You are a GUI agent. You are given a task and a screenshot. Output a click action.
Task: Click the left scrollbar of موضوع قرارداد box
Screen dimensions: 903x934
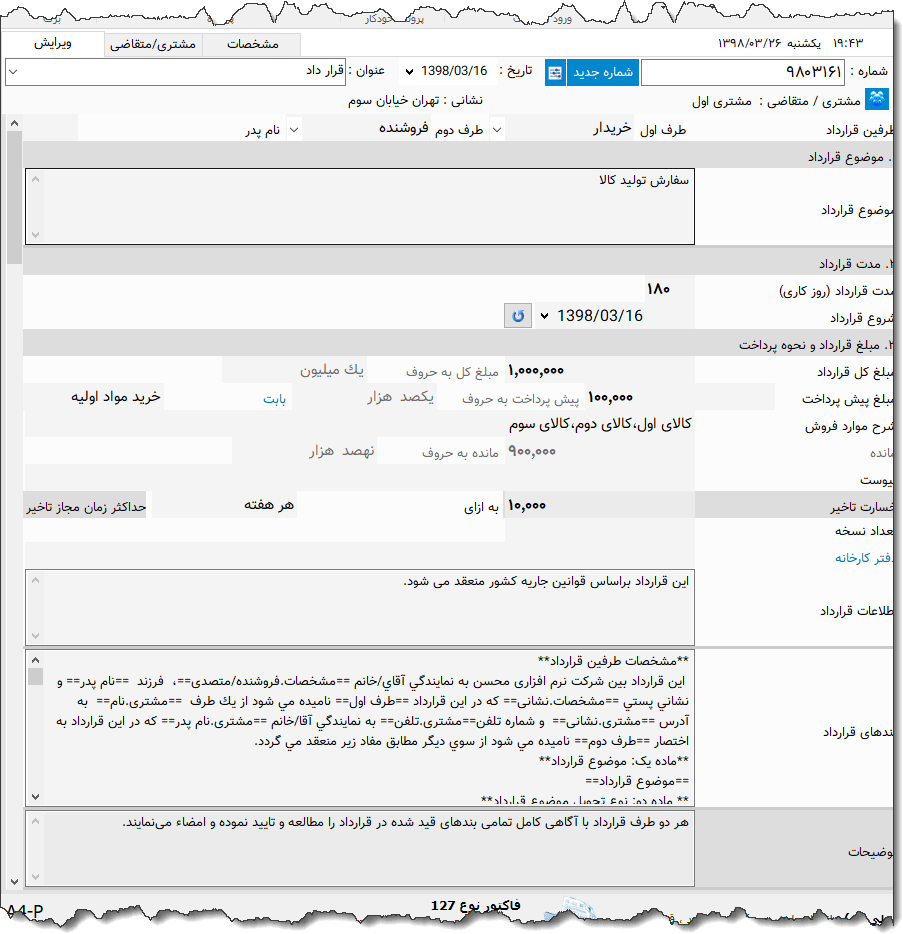(33, 205)
